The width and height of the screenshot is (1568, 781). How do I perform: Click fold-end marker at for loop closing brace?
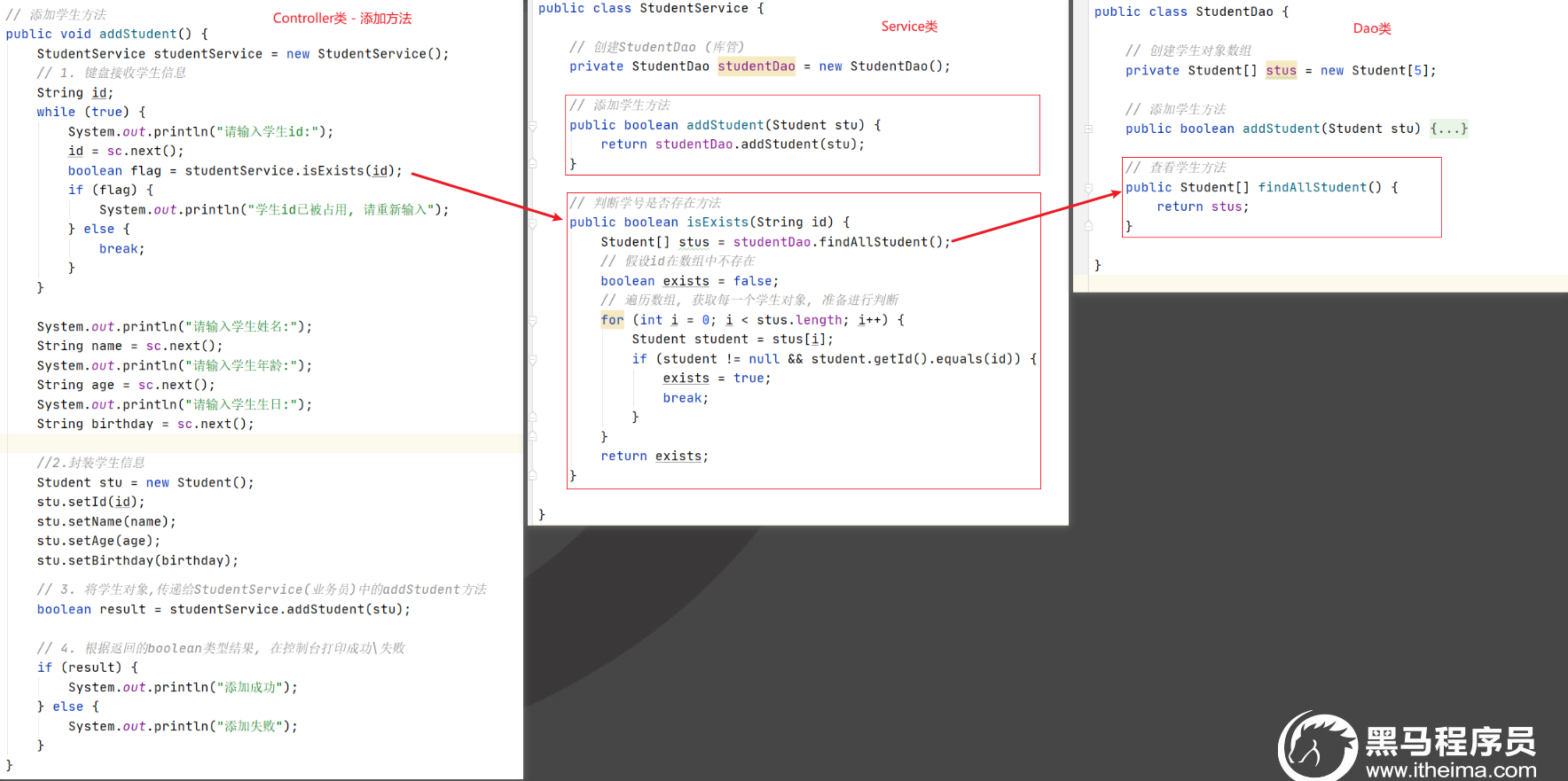(x=533, y=436)
